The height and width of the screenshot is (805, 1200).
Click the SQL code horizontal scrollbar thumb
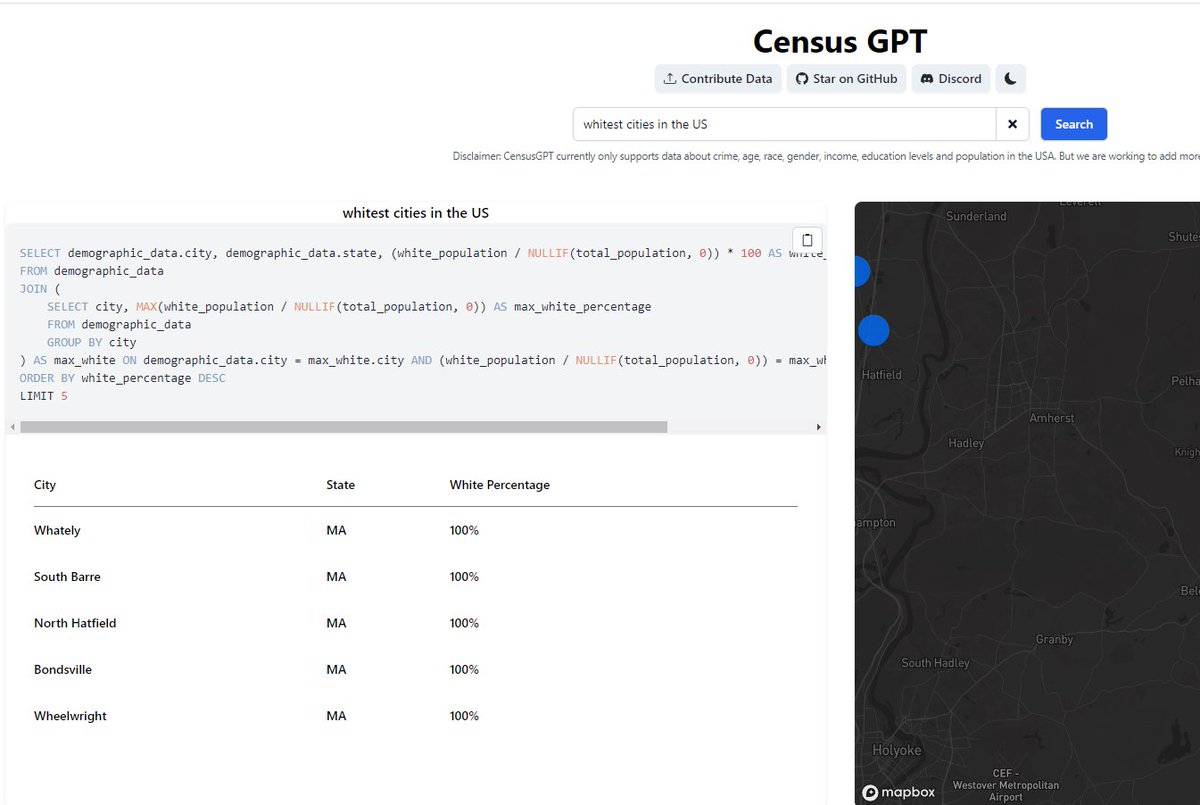tap(343, 427)
